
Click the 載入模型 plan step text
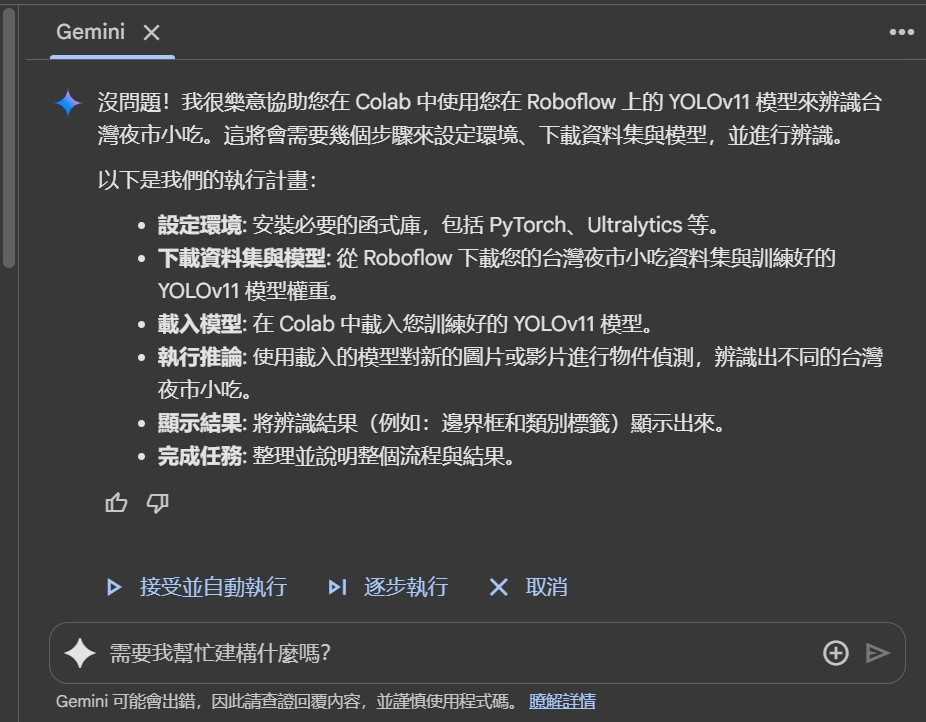tap(200, 324)
